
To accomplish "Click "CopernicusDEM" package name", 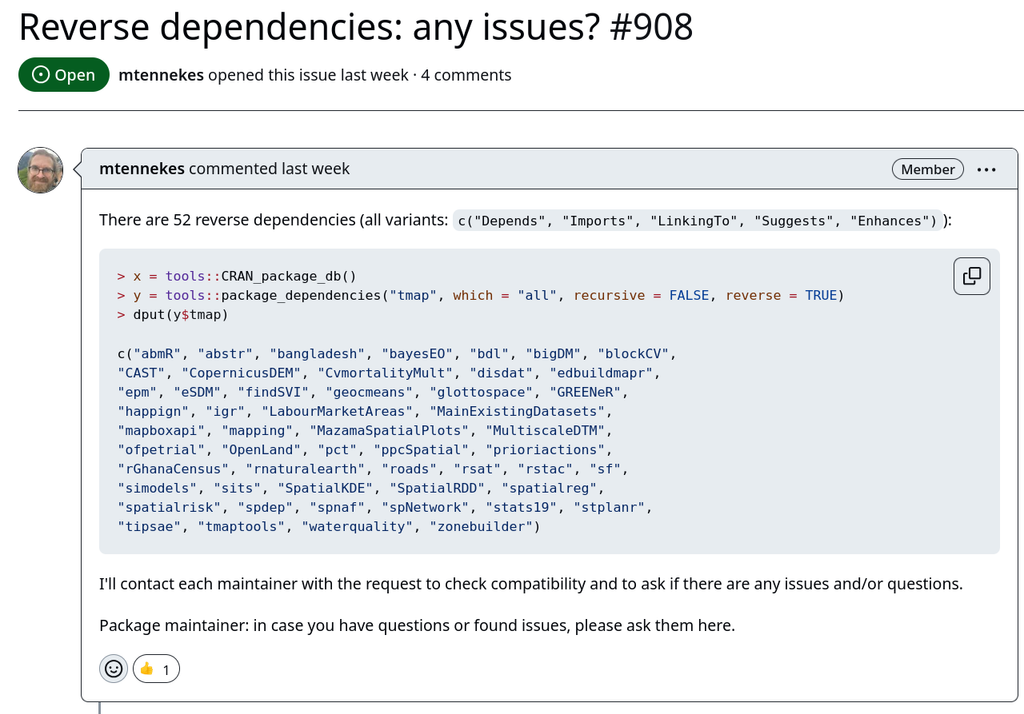I will [241, 373].
